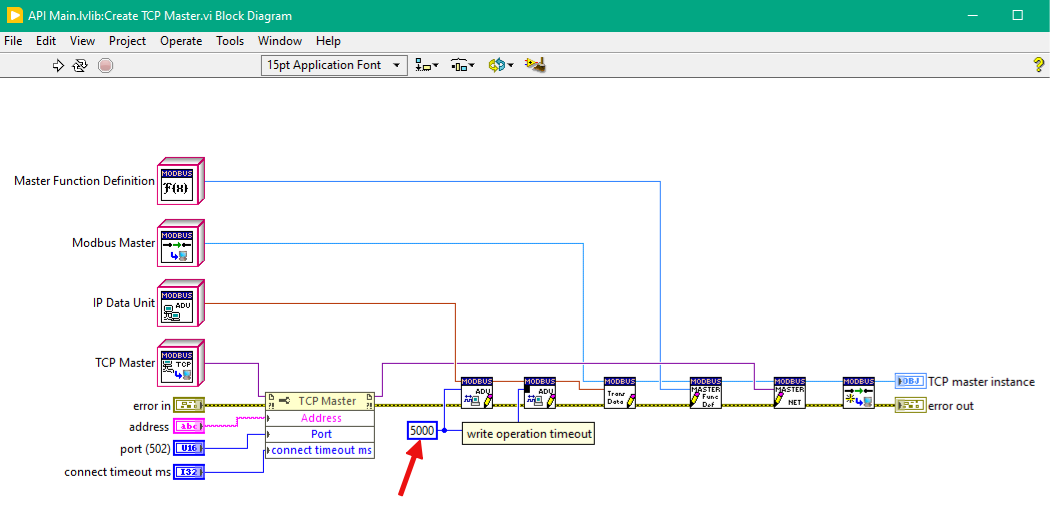Open the File menu
Screen dimensions: 1050x506
pyautogui.click(x=13, y=41)
